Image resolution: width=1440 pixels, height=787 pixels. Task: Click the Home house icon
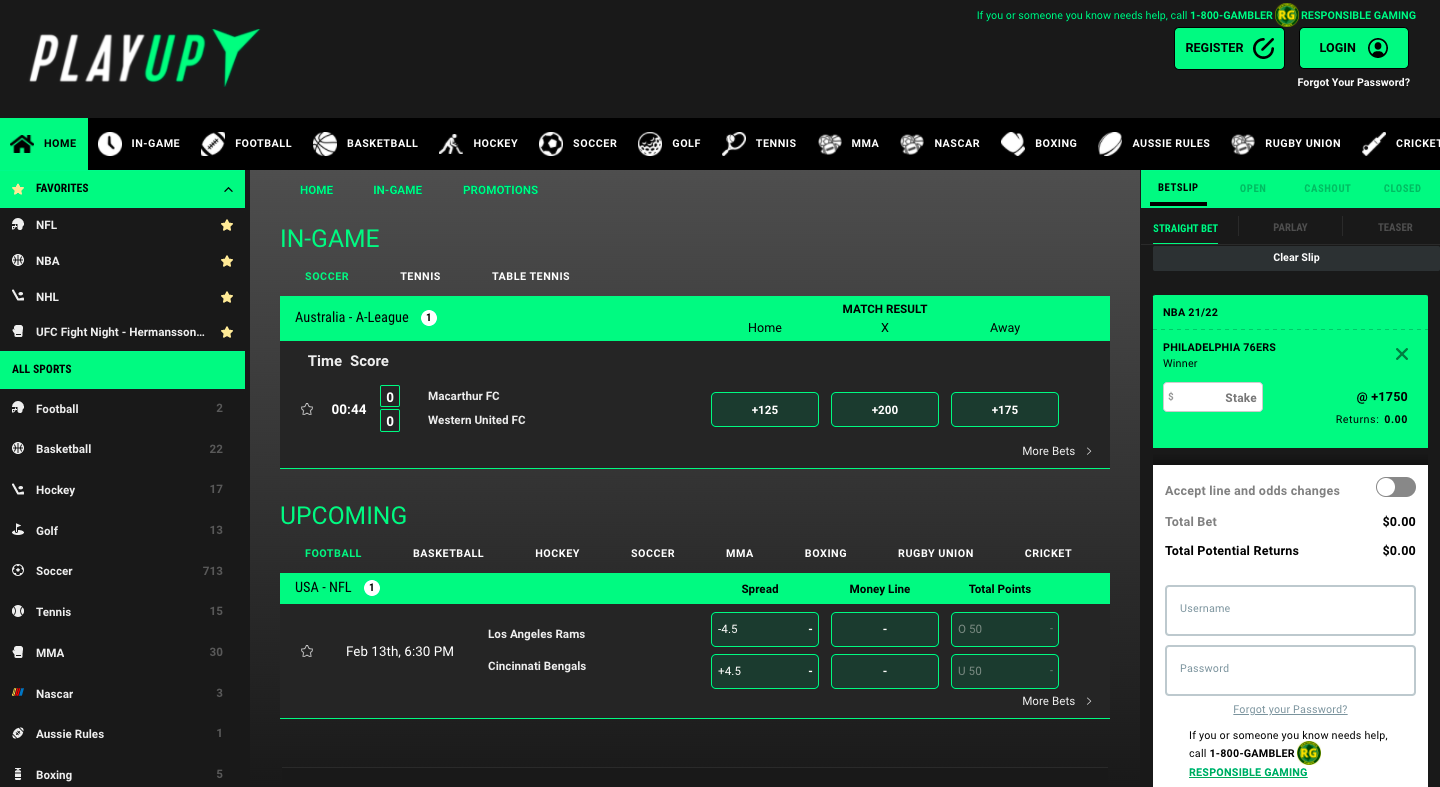click(x=22, y=143)
